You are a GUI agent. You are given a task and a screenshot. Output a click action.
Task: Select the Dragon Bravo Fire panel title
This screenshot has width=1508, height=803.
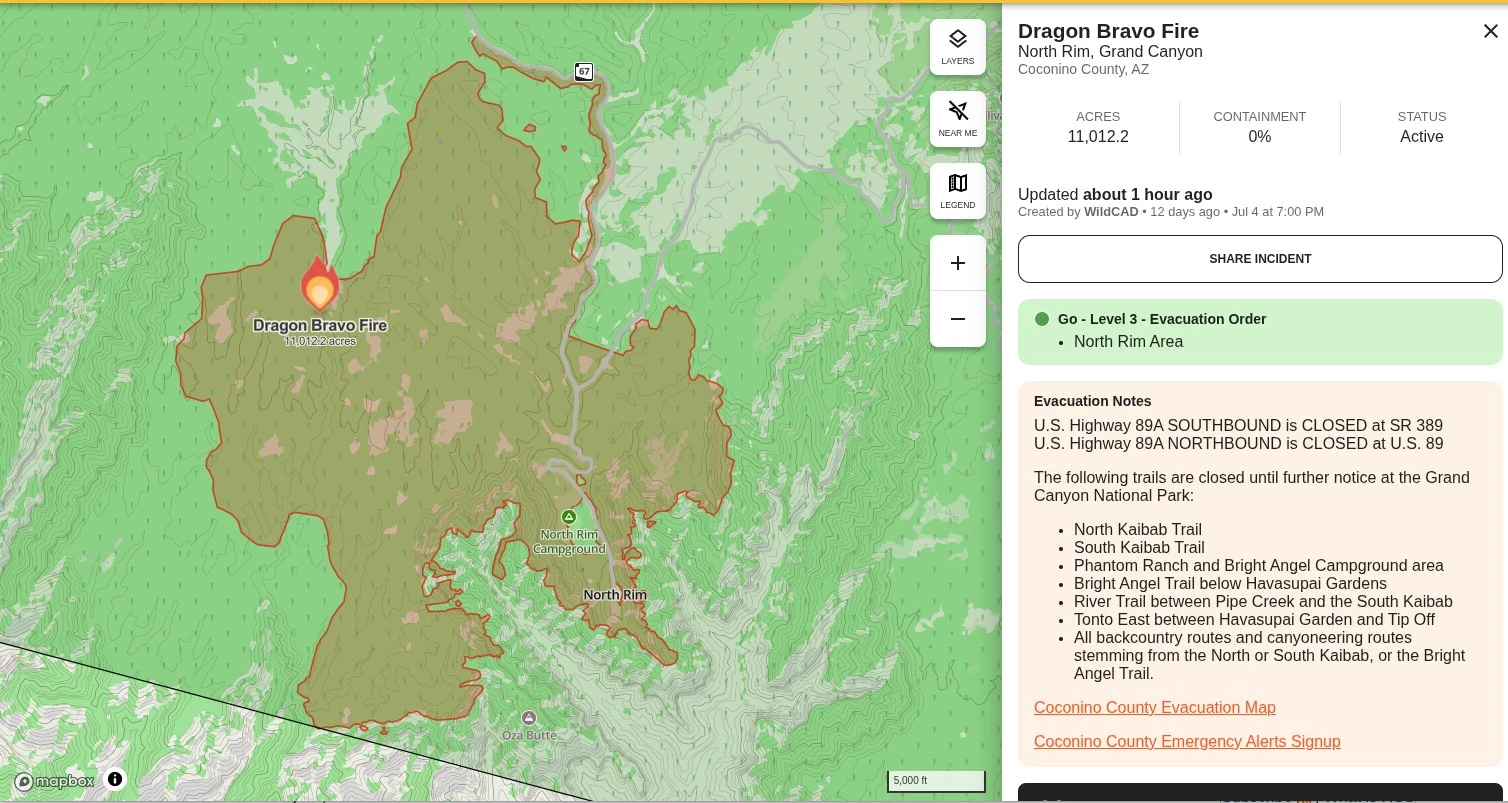[x=1108, y=31]
